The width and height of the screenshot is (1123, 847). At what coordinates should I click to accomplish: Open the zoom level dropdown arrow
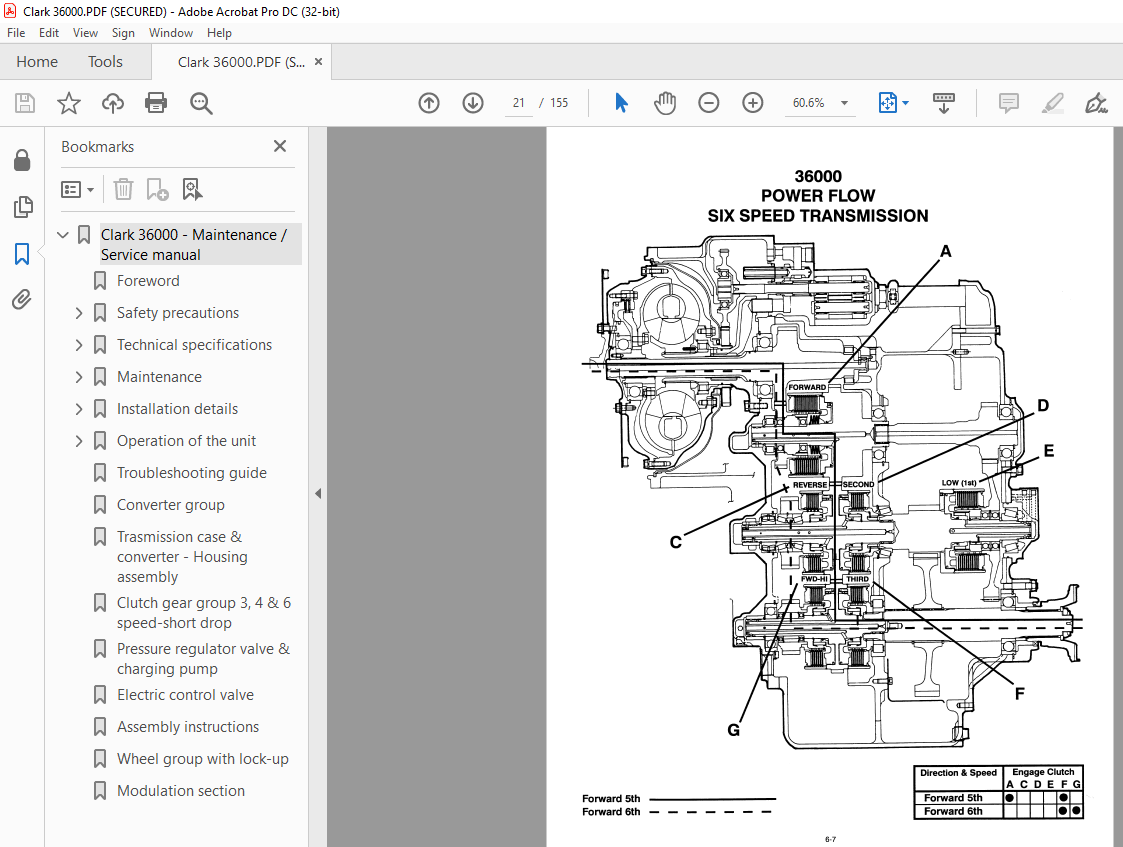844,103
